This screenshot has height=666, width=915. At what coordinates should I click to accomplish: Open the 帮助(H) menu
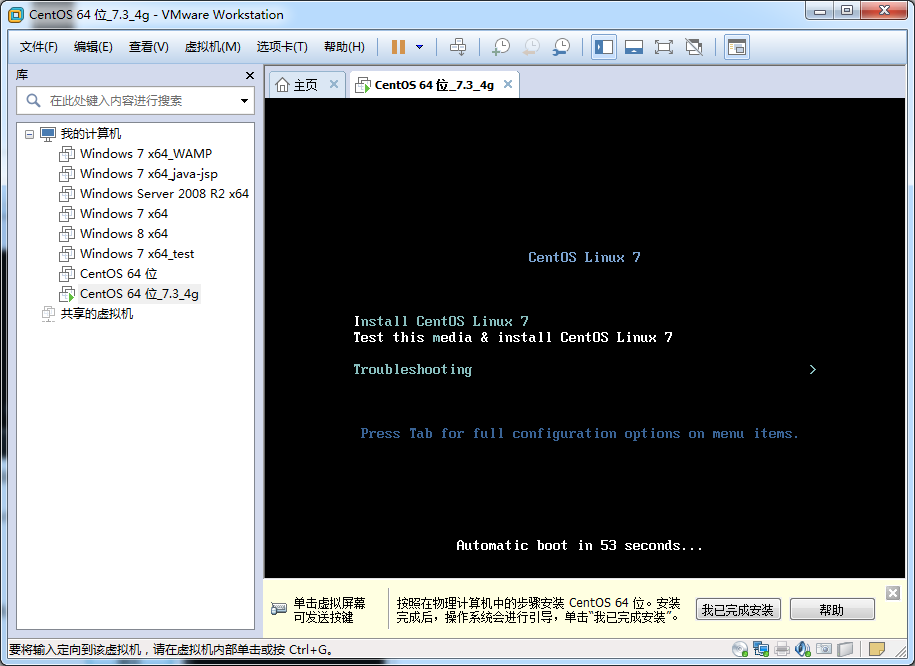pyautogui.click(x=344, y=47)
